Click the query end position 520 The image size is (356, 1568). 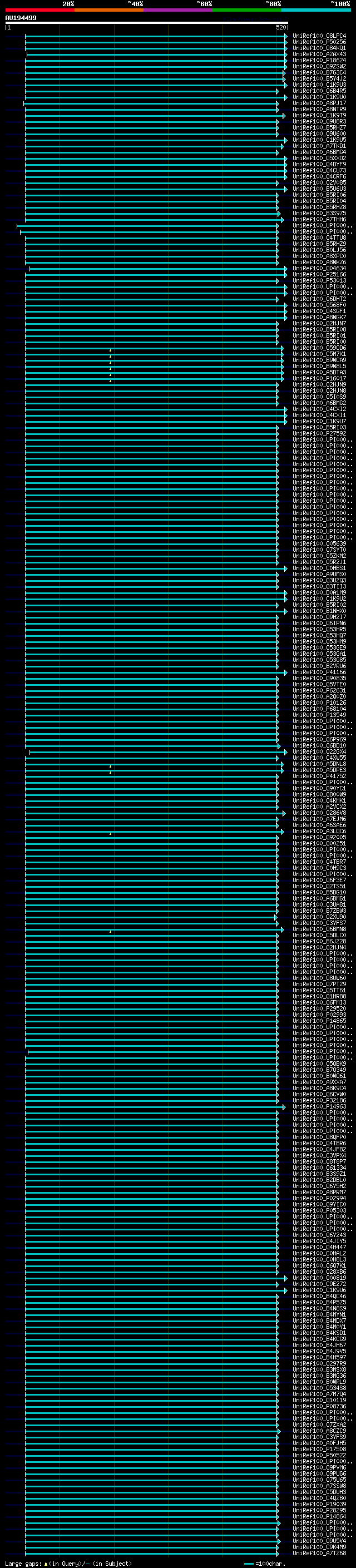[x=280, y=27]
